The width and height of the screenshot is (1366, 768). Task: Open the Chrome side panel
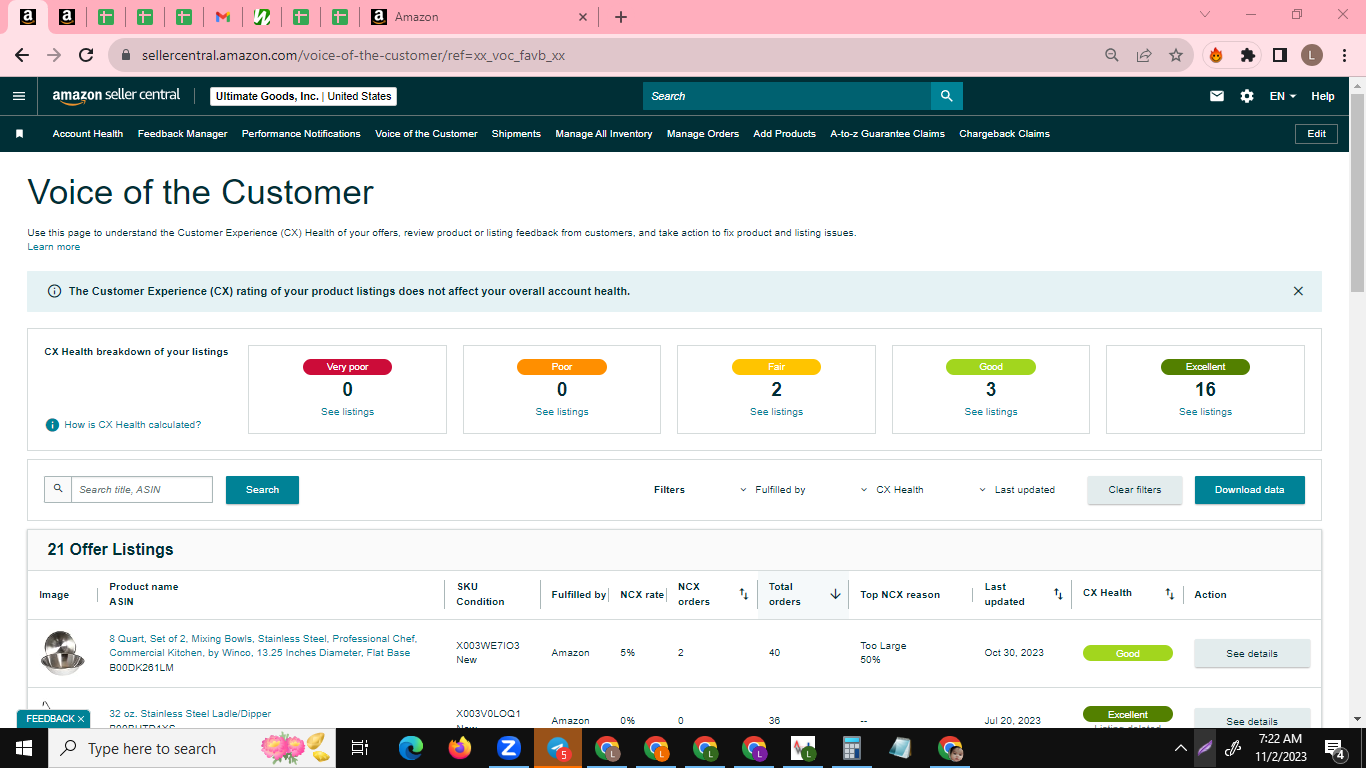click(x=1279, y=55)
